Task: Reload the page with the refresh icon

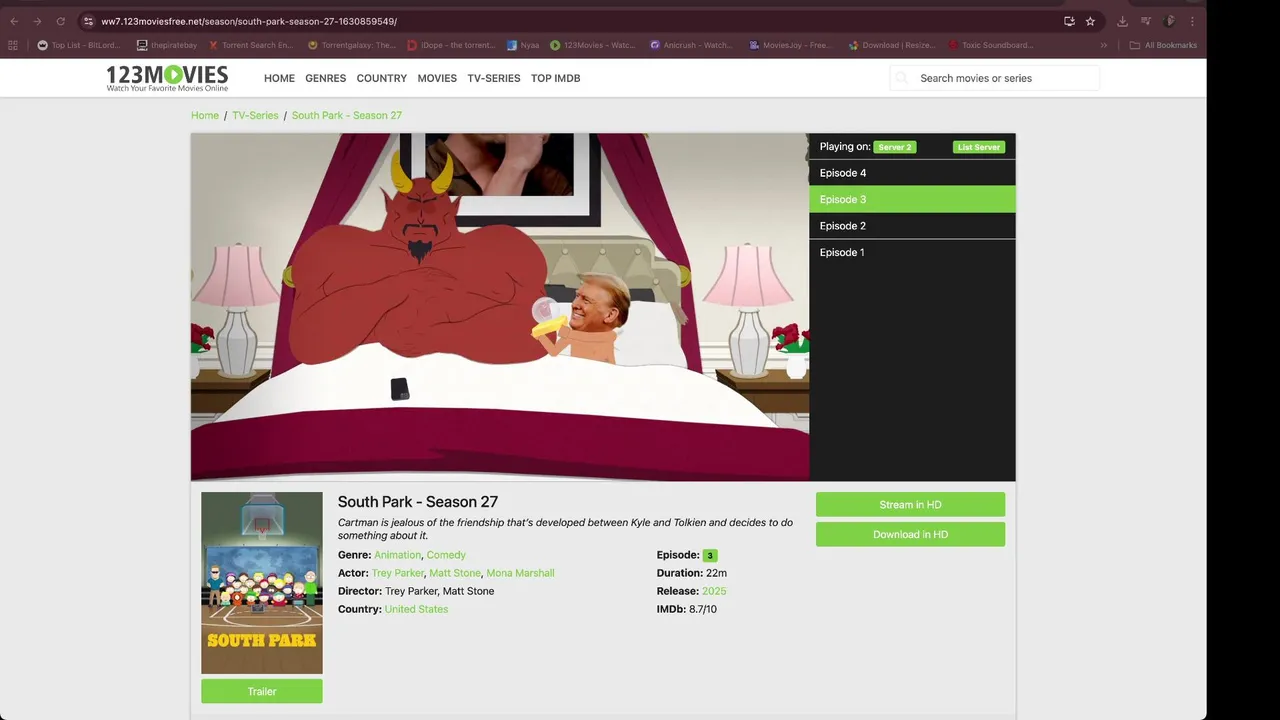Action: tap(60, 21)
